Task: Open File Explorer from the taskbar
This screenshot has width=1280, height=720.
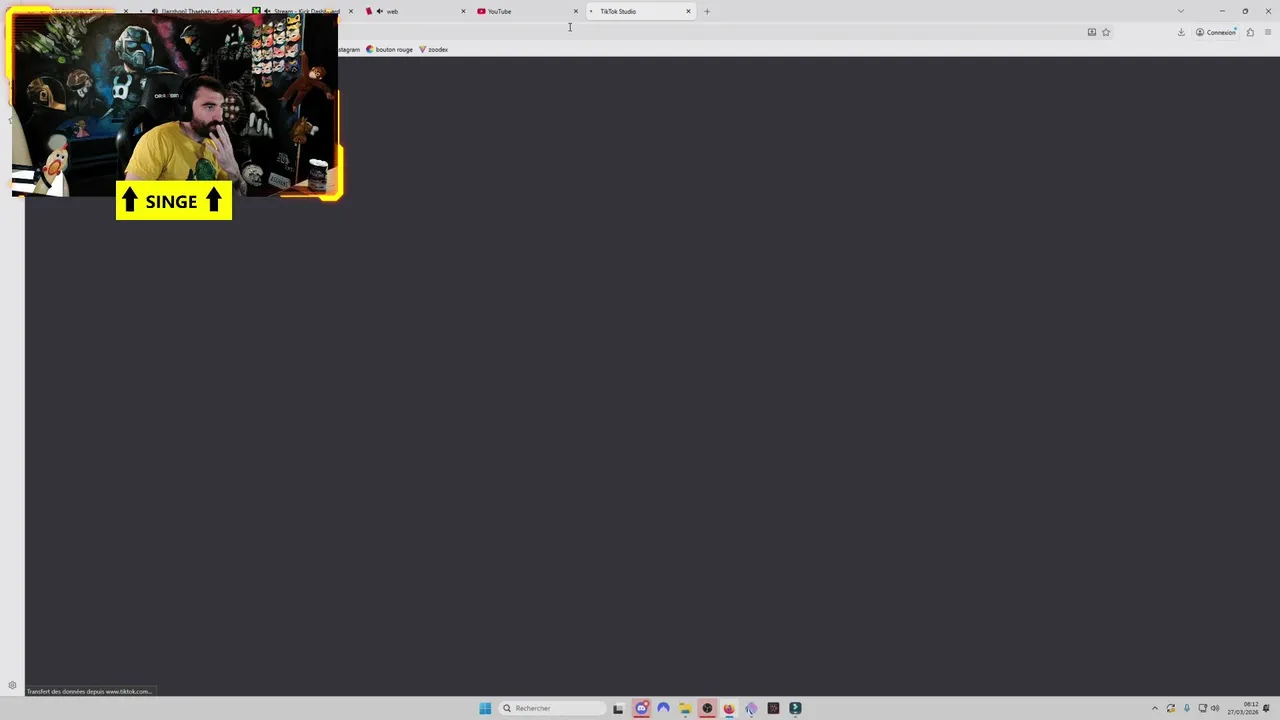Action: (x=685, y=708)
